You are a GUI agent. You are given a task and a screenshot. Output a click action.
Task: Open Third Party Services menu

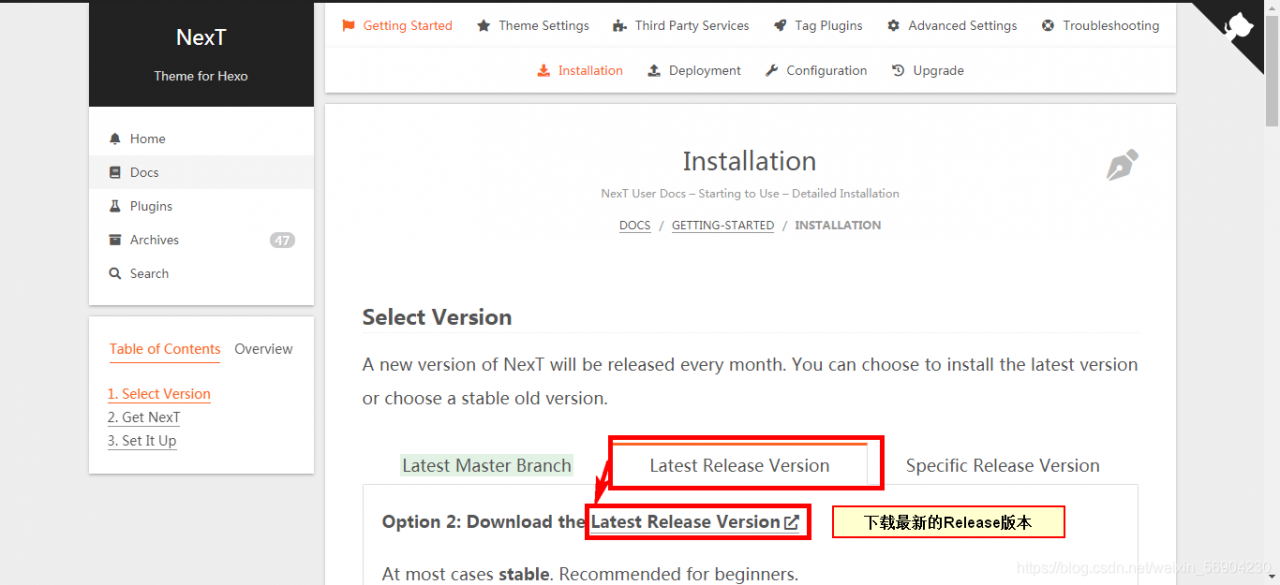[x=681, y=26]
